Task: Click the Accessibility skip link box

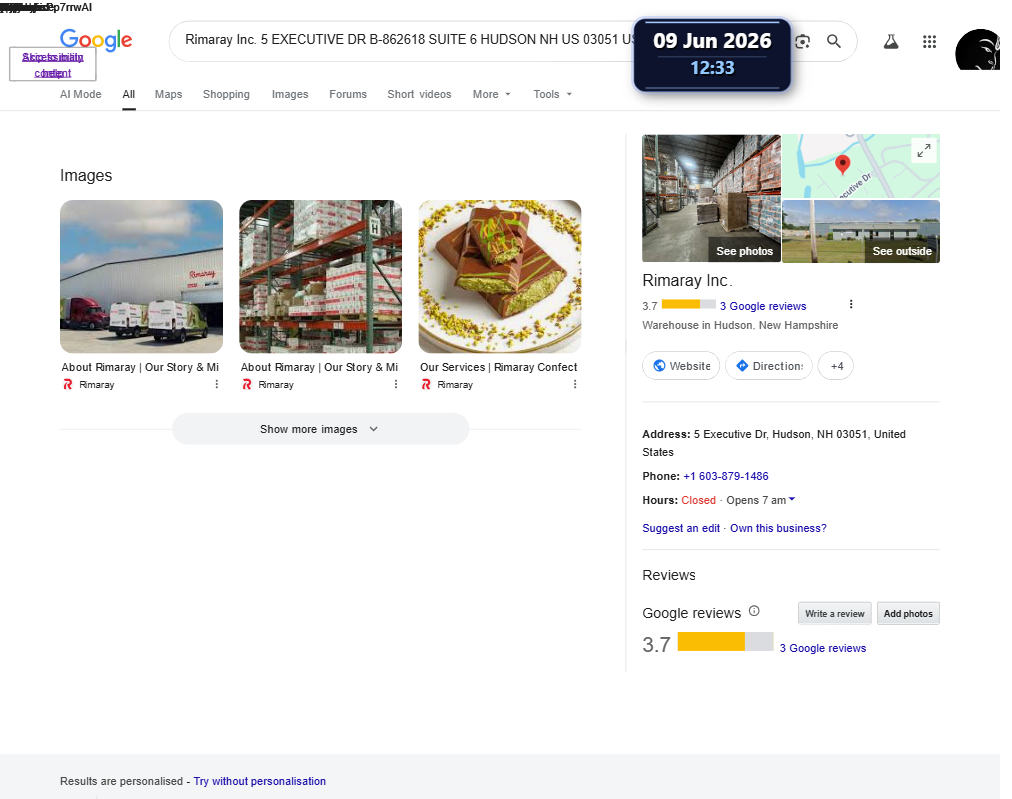Action: coord(52,65)
